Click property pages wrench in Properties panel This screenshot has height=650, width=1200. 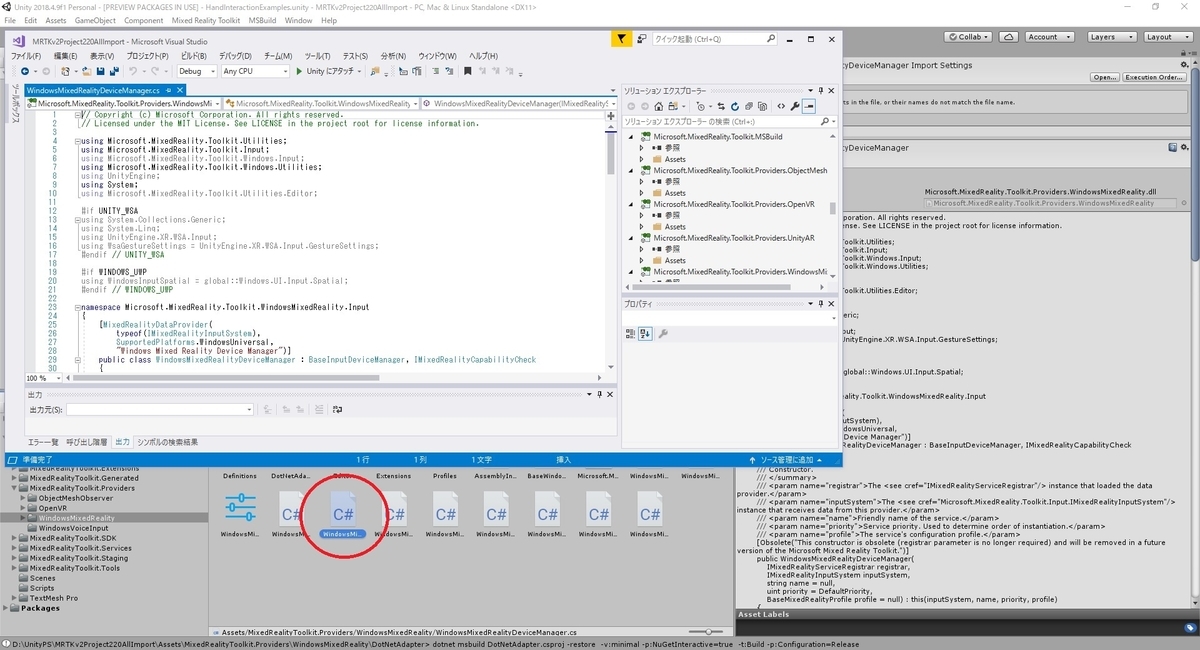[663, 334]
